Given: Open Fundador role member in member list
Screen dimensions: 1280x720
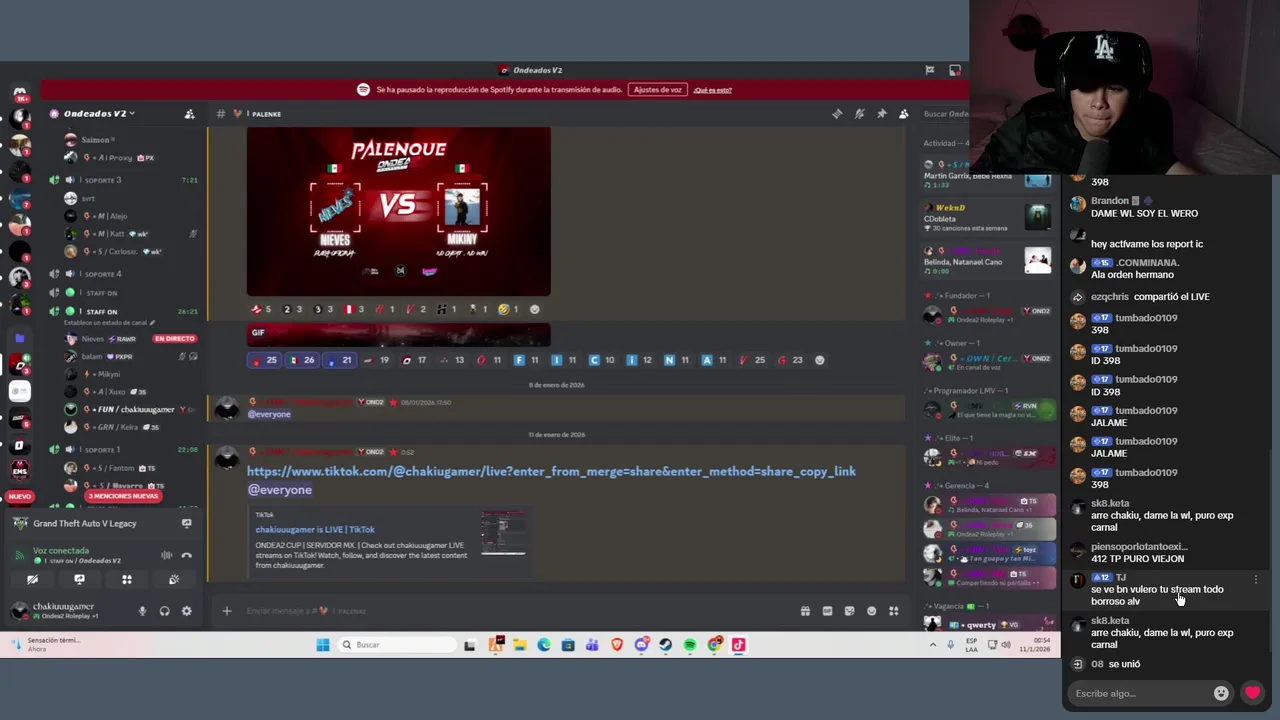Looking at the screenshot, I should 987,315.
